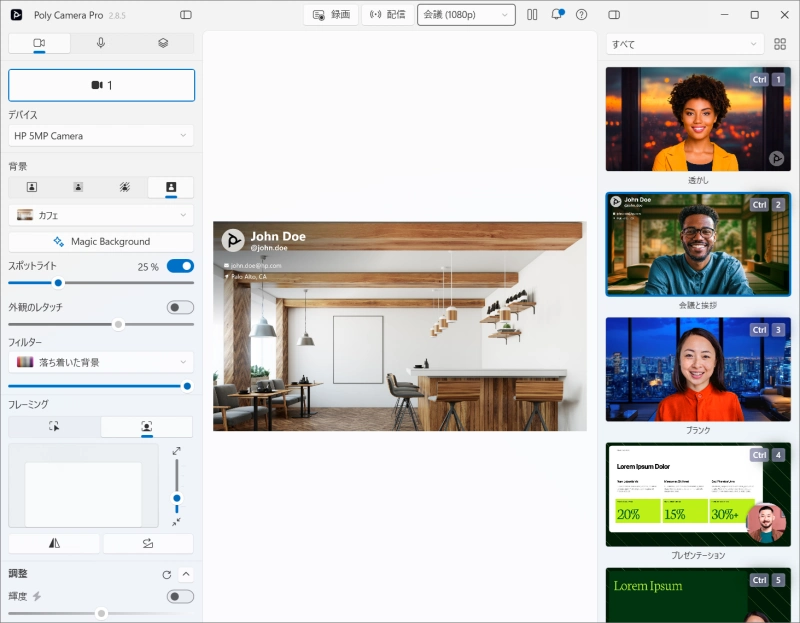Enable the 輝度 auto toggle

click(x=180, y=596)
